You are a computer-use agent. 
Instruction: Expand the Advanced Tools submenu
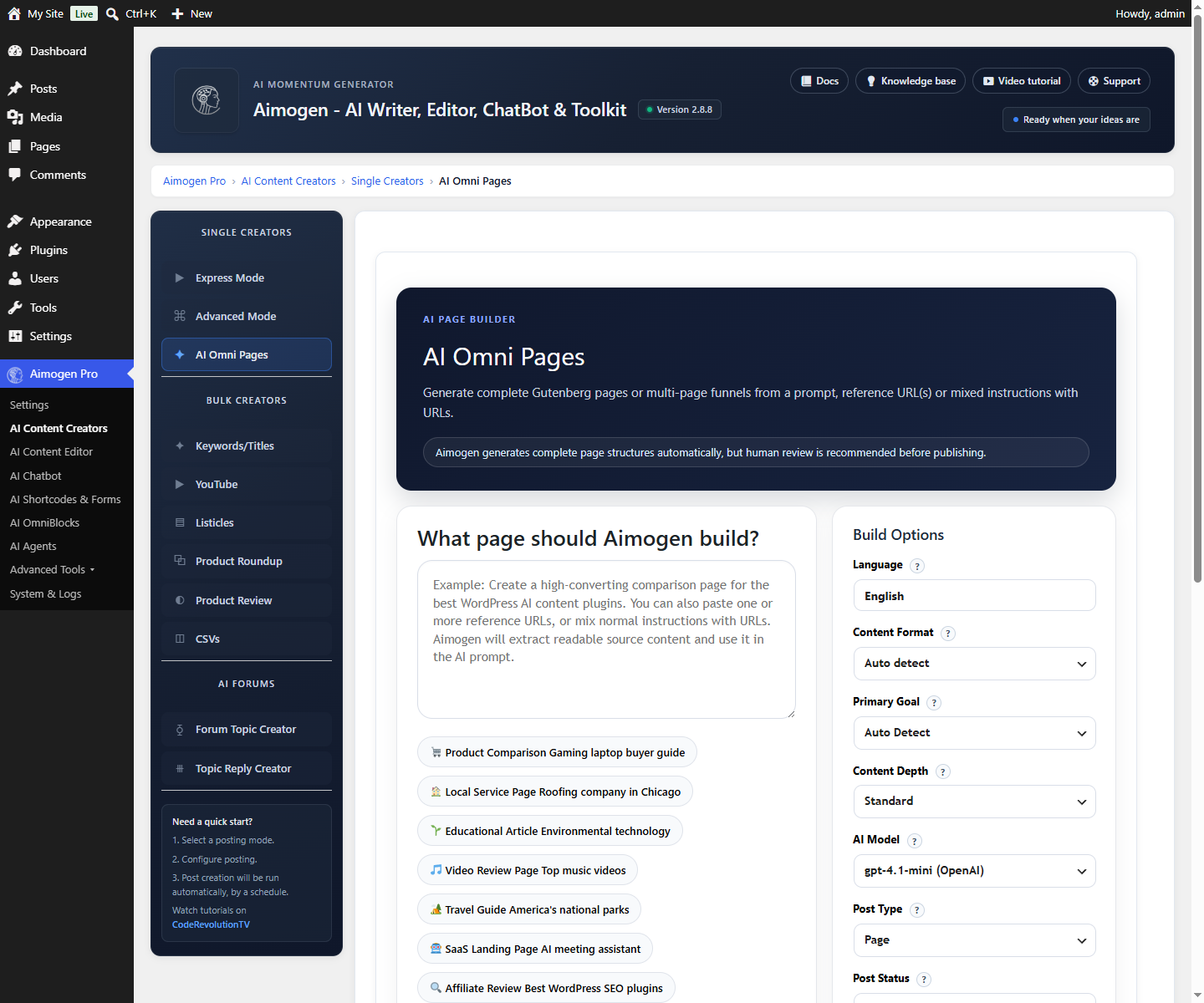coord(52,570)
